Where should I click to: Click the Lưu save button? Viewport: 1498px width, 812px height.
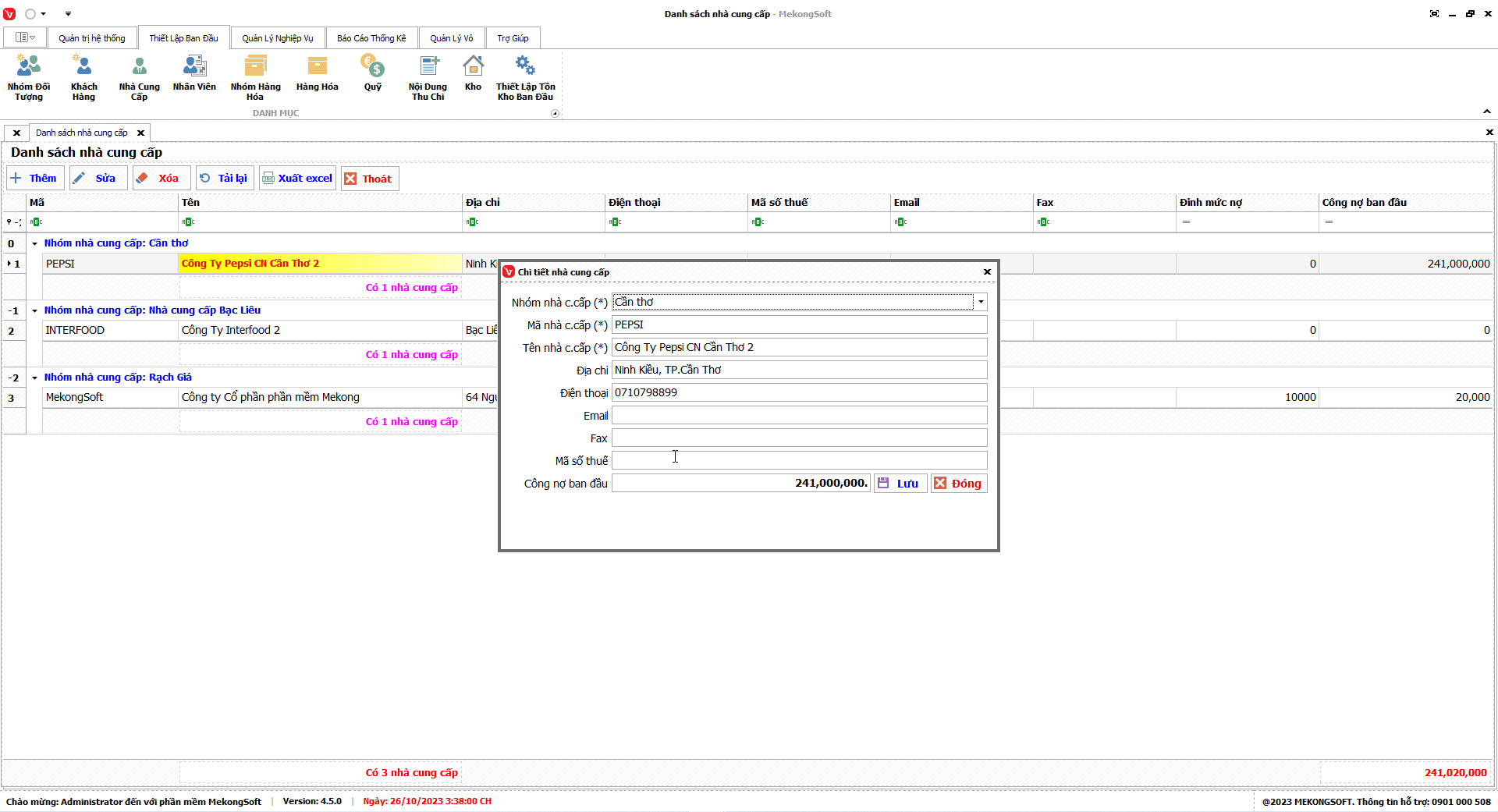(x=900, y=484)
